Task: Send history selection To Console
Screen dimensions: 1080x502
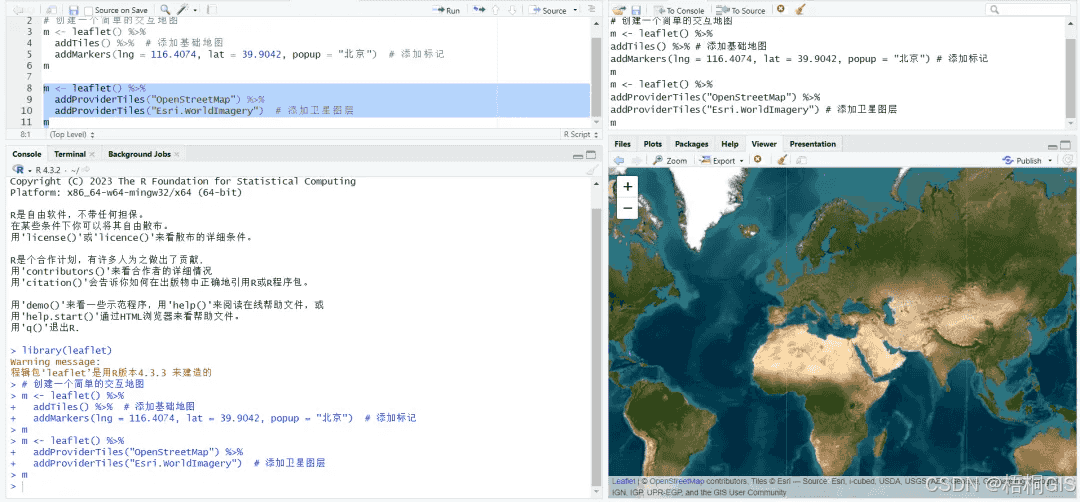Action: (x=679, y=10)
